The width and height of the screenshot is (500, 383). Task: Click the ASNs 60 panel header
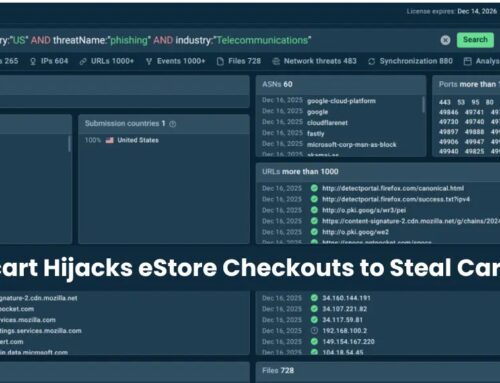click(341, 84)
